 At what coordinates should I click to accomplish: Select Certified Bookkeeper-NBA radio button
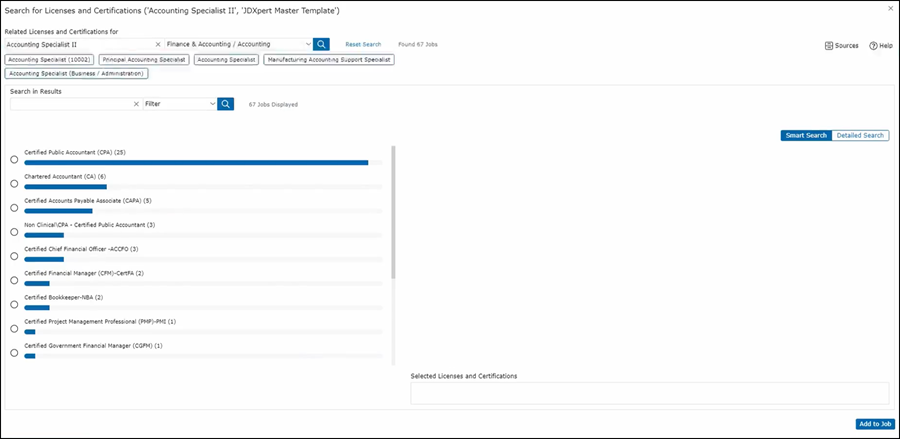tap(14, 304)
